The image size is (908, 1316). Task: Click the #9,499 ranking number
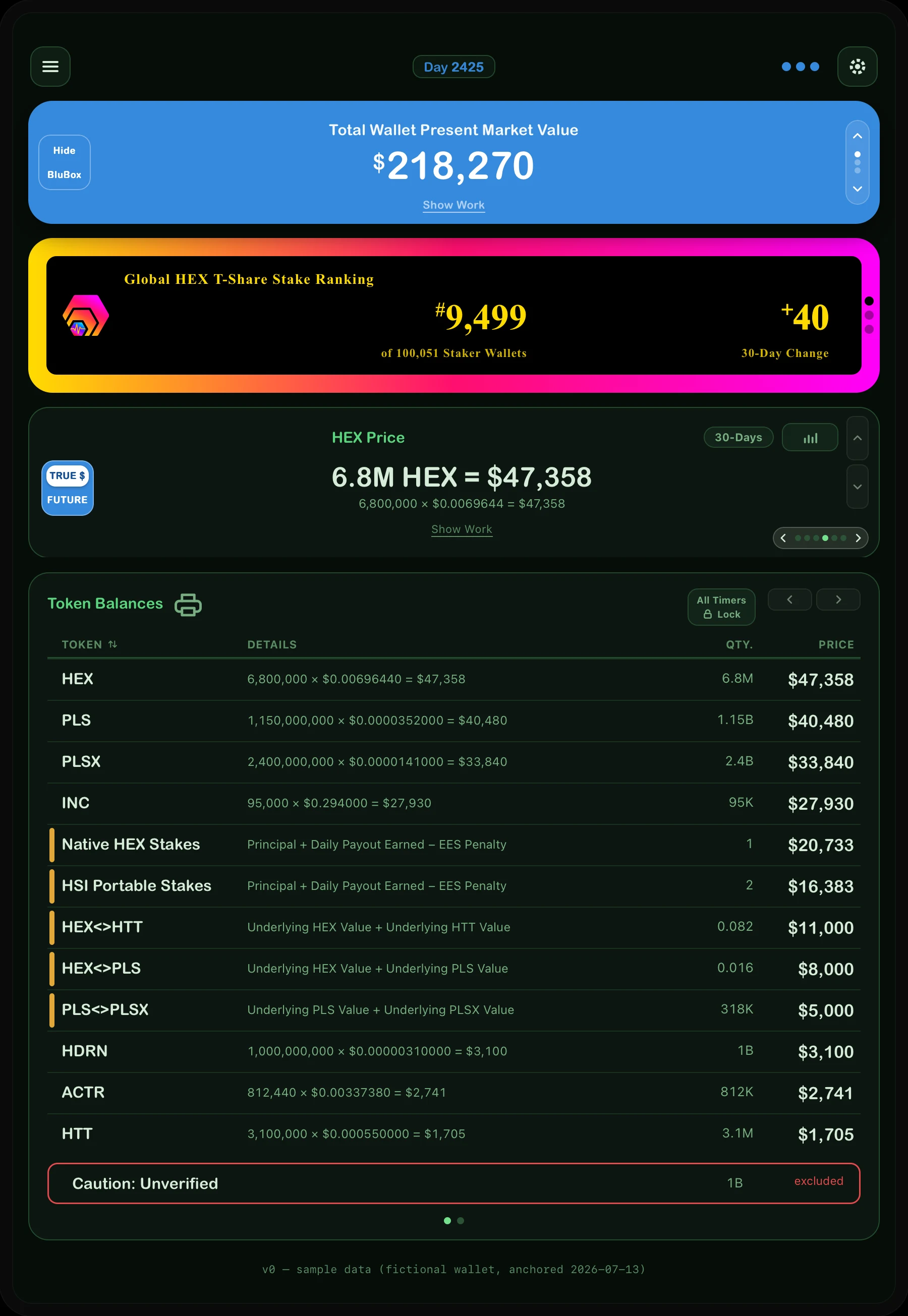point(481,316)
